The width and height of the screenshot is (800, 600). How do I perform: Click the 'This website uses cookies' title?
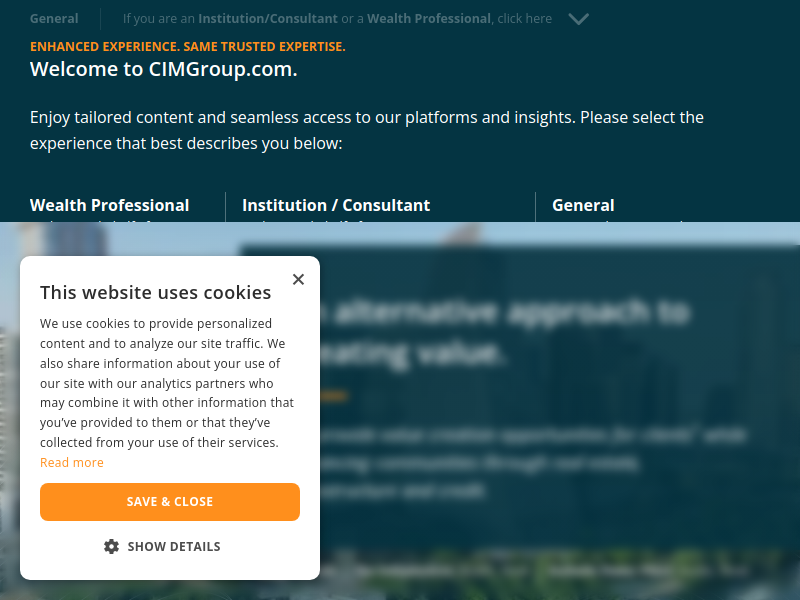coord(156,292)
